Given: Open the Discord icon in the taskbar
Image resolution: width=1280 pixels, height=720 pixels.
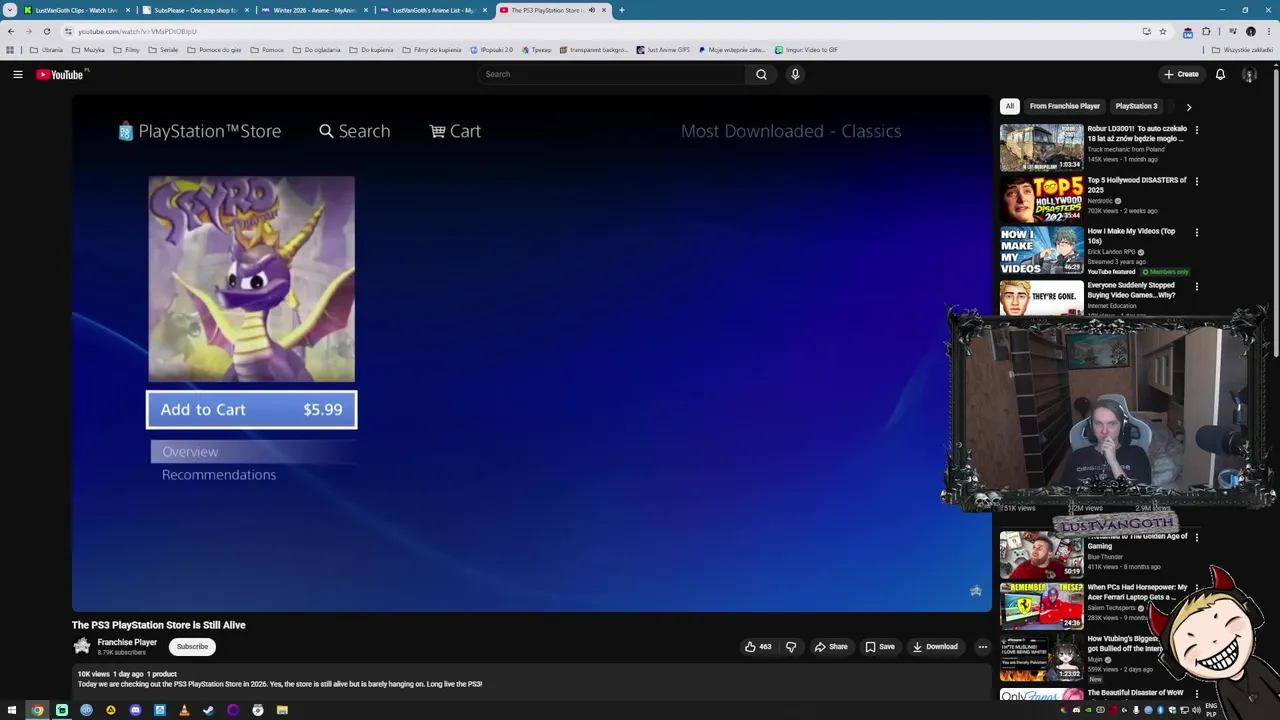Looking at the screenshot, I should click(x=135, y=710).
